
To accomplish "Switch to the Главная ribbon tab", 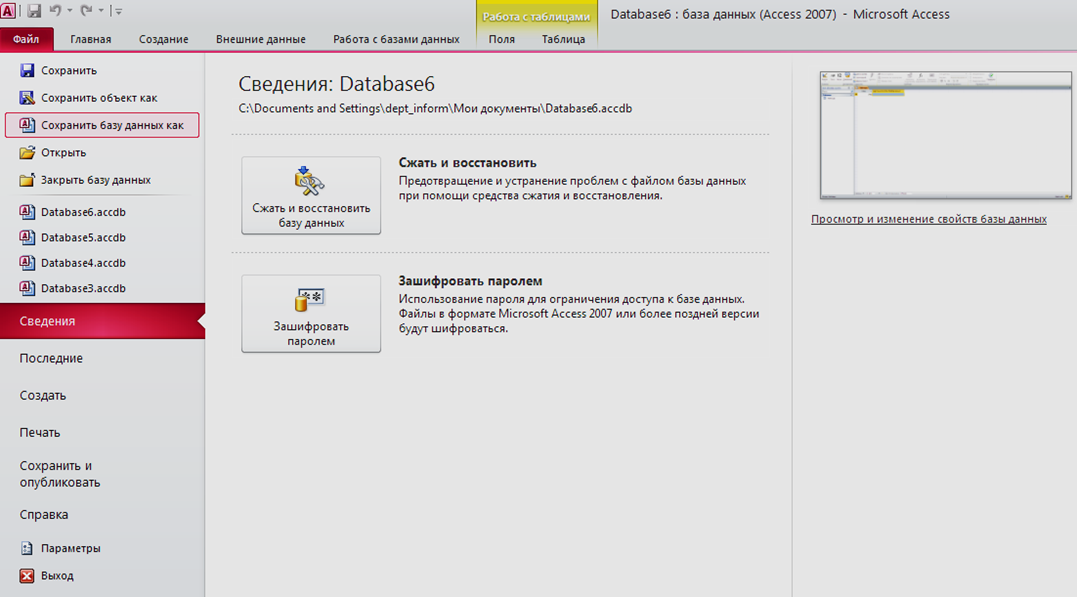I will (x=91, y=39).
